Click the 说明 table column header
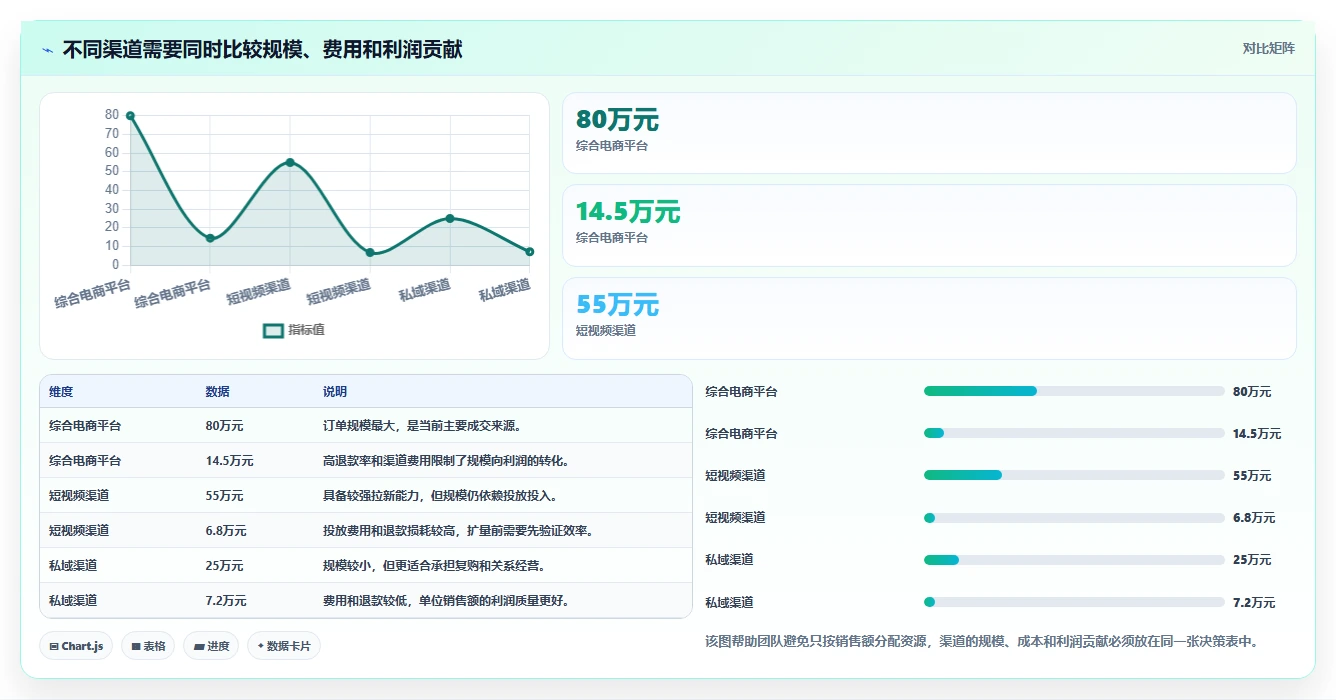The image size is (1336, 700). (x=335, y=392)
